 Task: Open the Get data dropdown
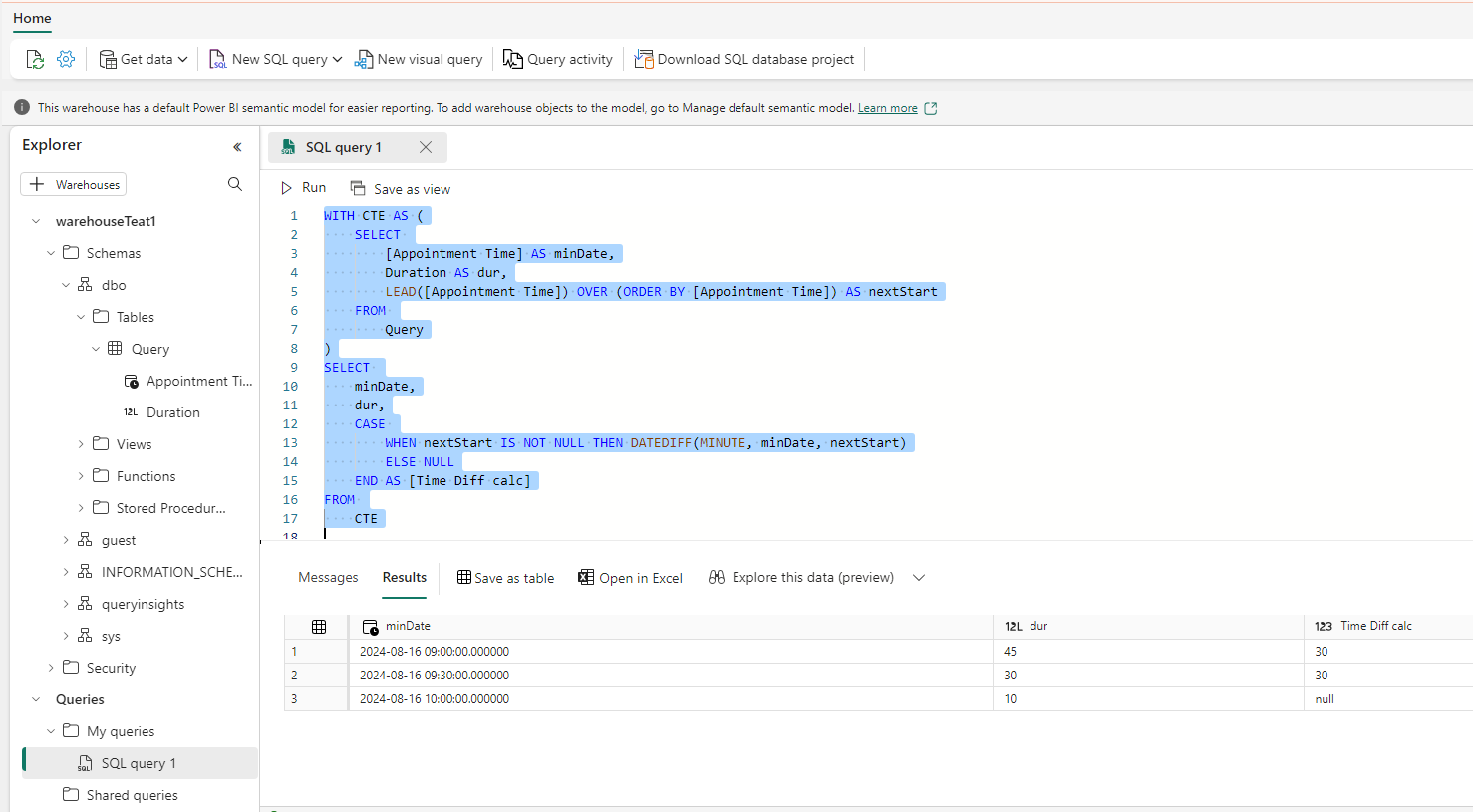(x=144, y=60)
